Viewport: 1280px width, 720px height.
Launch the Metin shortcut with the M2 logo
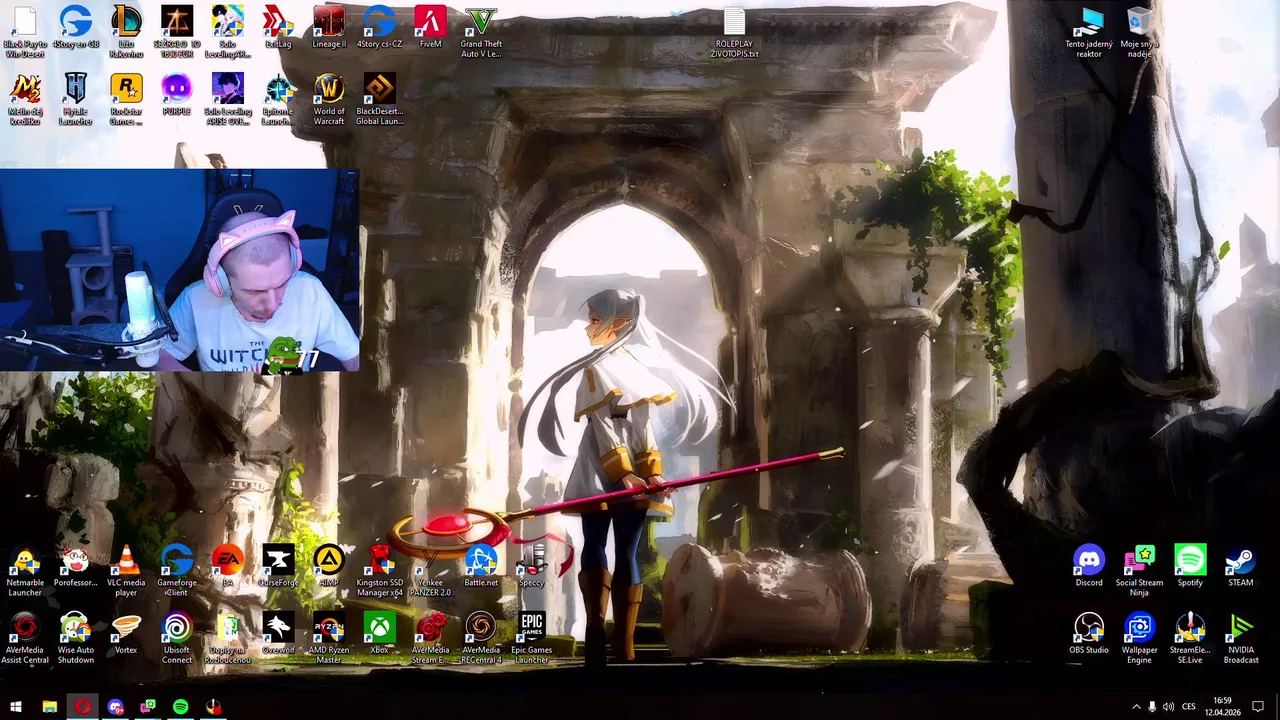[x=25, y=99]
